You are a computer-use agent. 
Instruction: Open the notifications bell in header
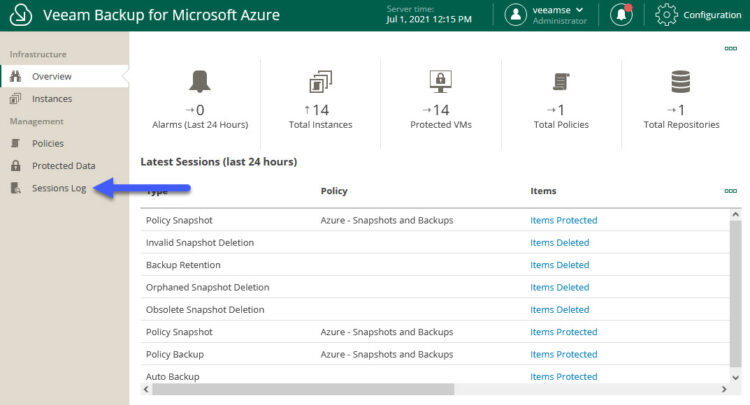point(621,15)
